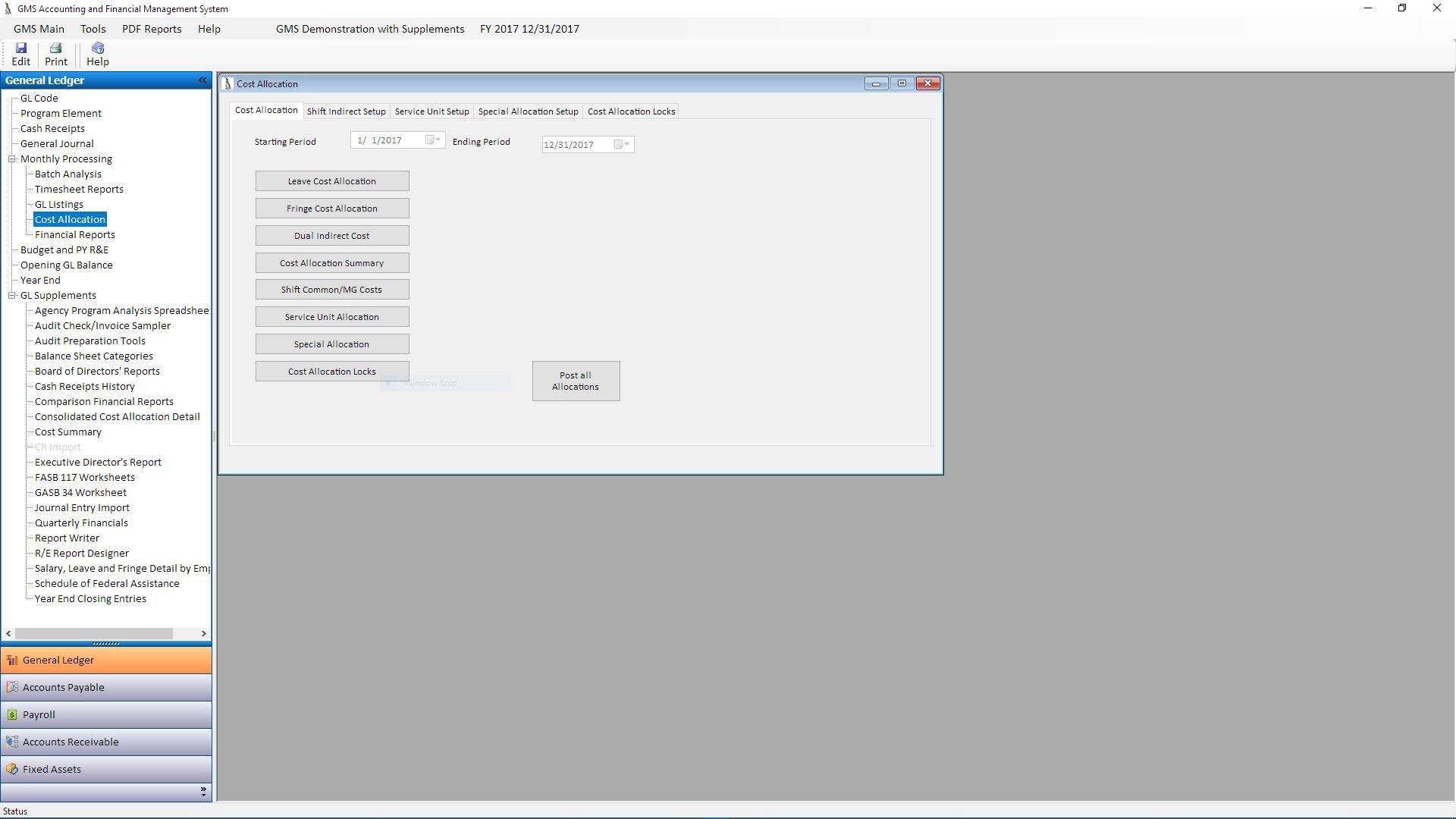Expand navigation pane overflow chevron at bottom
This screenshot has height=819, width=1456.
pos(203,792)
